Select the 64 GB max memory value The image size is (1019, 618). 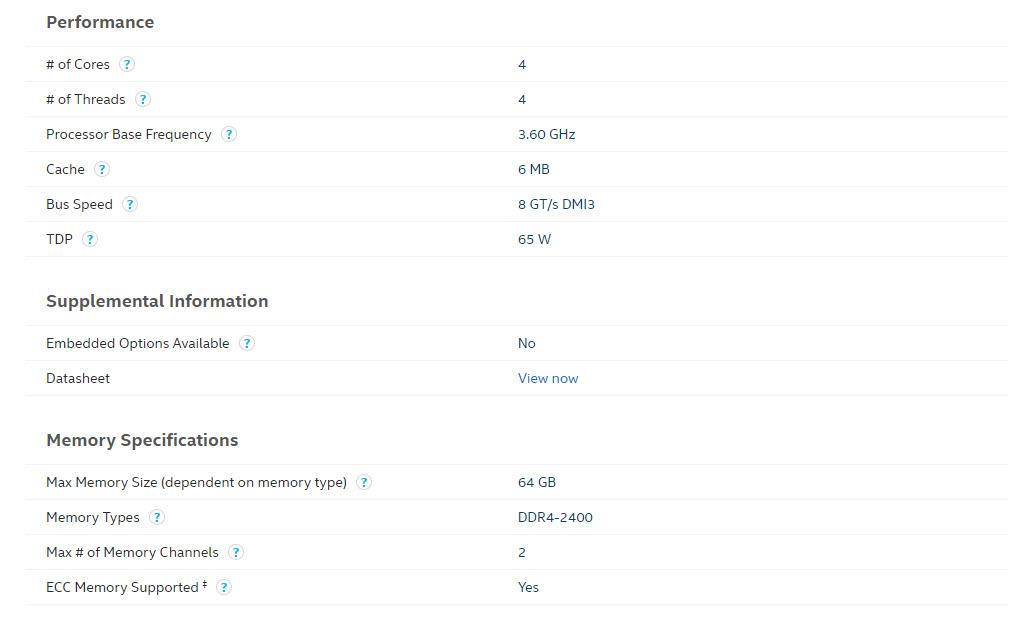(x=537, y=482)
